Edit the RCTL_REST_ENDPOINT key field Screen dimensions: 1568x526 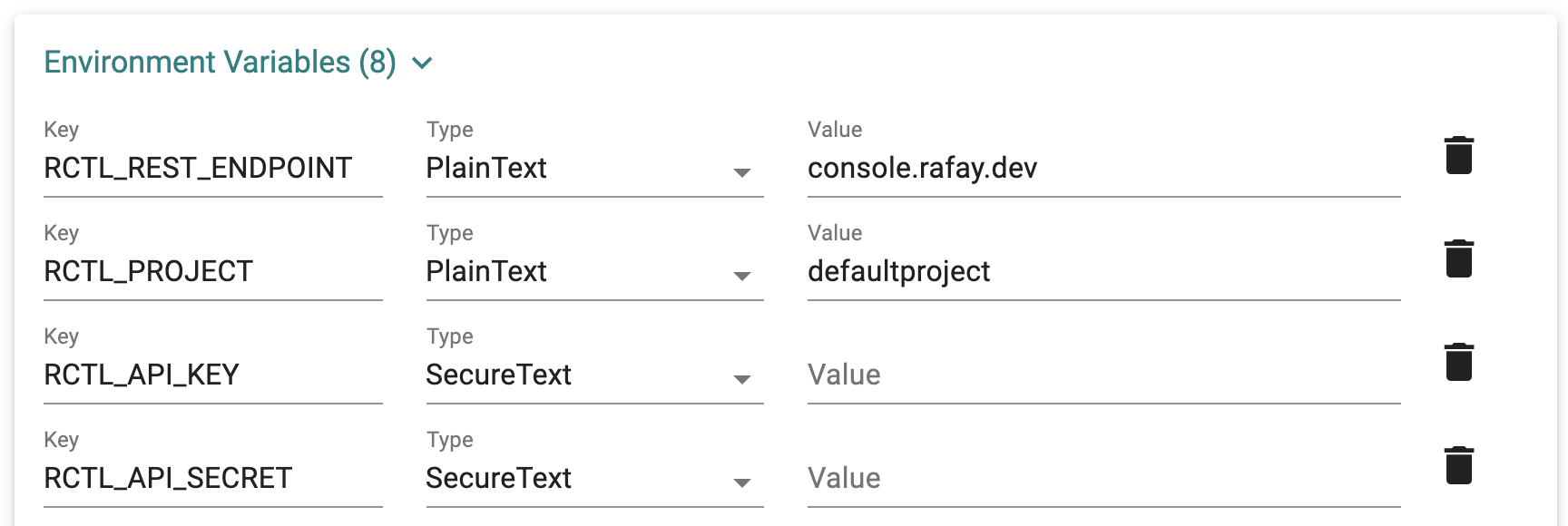point(213,169)
